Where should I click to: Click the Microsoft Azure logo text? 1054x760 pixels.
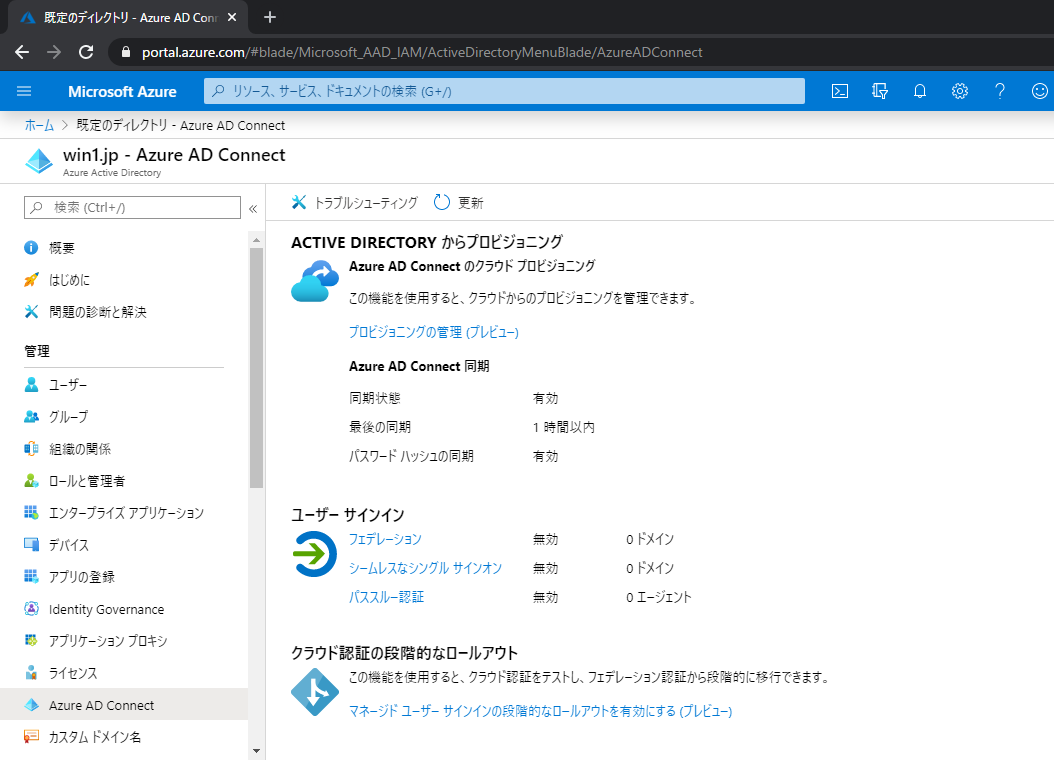coord(122,91)
